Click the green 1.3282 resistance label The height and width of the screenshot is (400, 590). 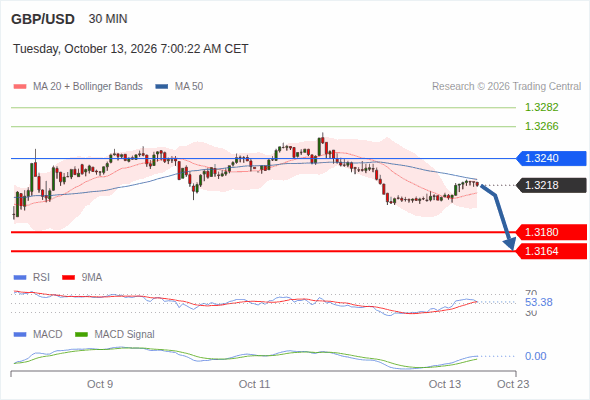click(x=541, y=107)
